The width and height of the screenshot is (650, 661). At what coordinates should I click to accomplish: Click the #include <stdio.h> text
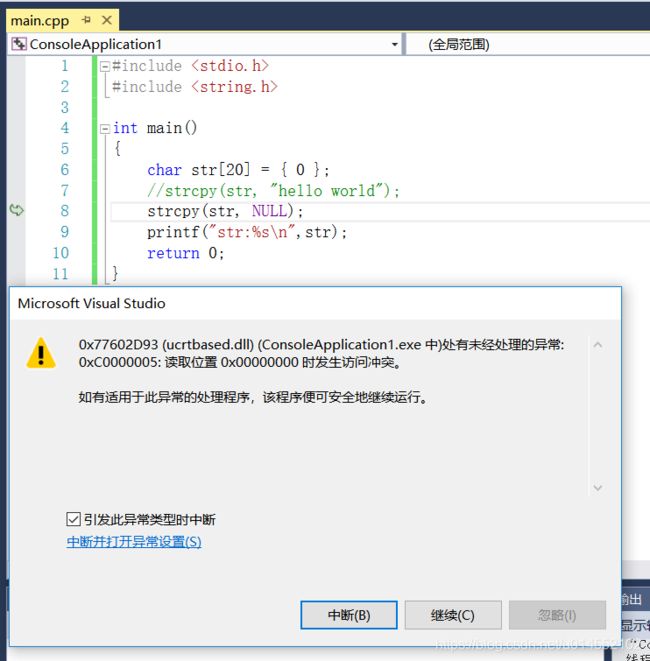click(190, 66)
